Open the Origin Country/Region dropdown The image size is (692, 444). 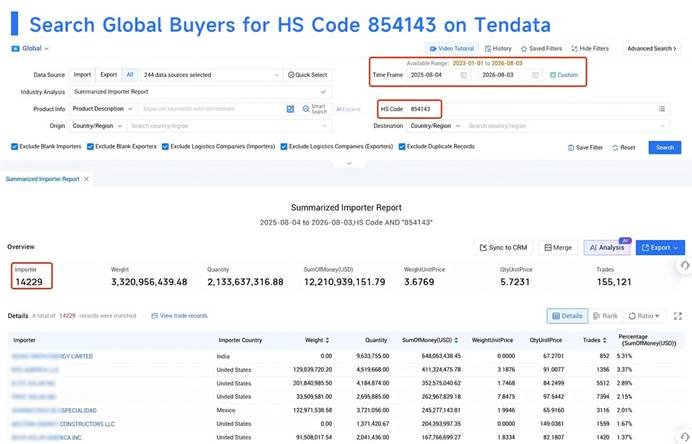pos(97,126)
